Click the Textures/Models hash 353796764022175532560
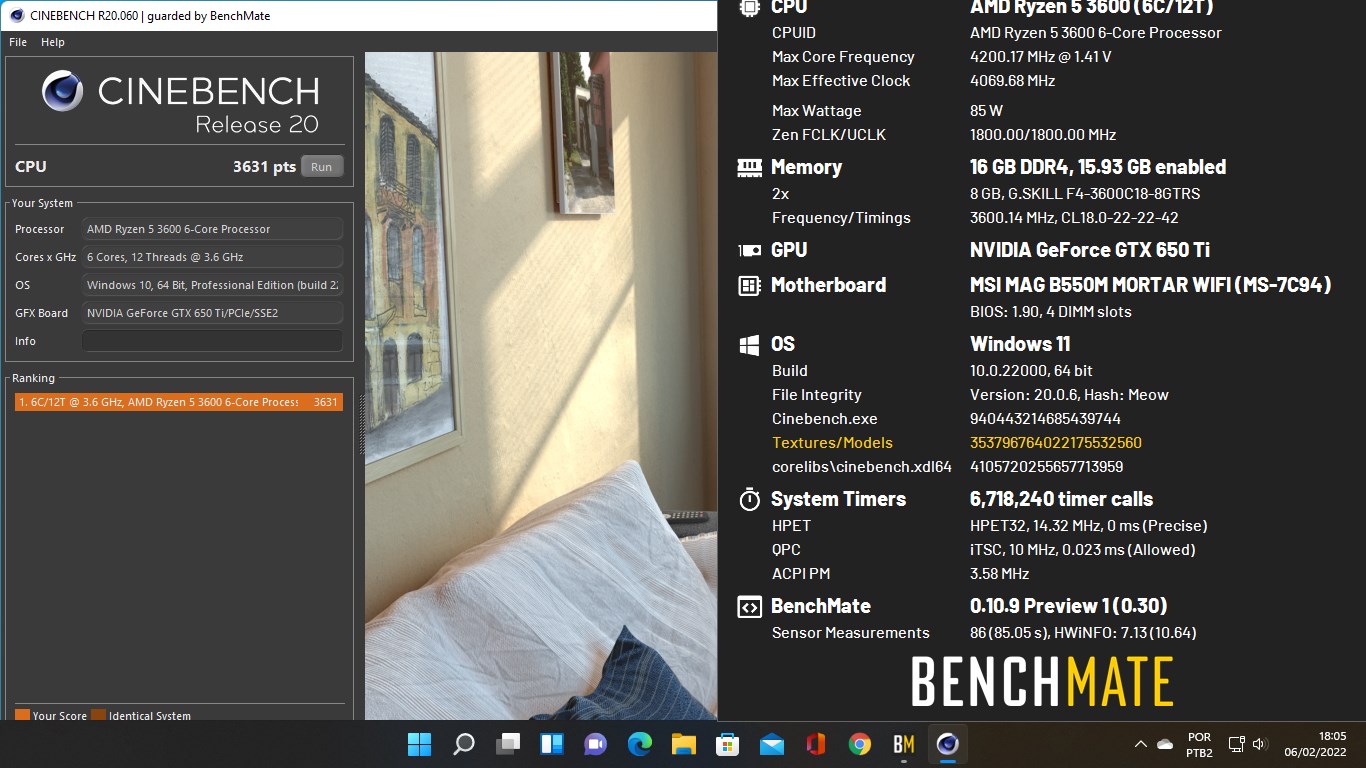 pyautogui.click(x=1056, y=443)
